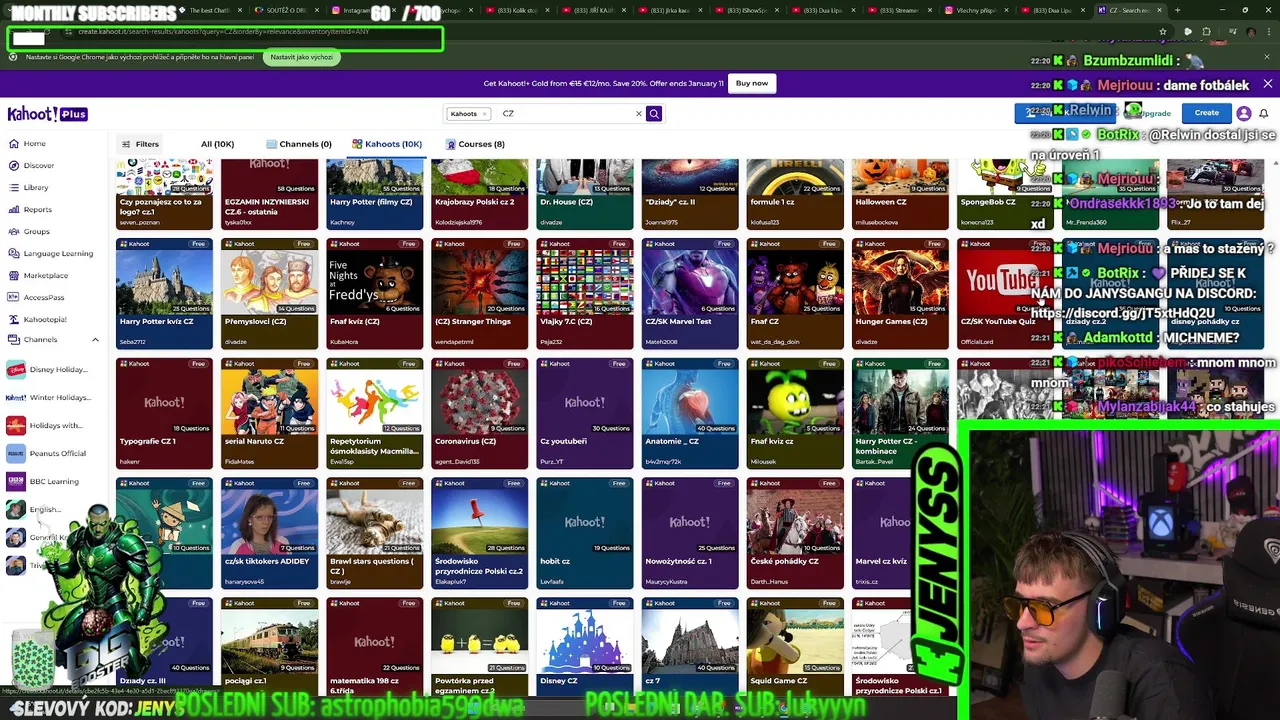The height and width of the screenshot is (720, 1280).
Task: Open the Halloween CZ kahoot
Action: click(900, 194)
